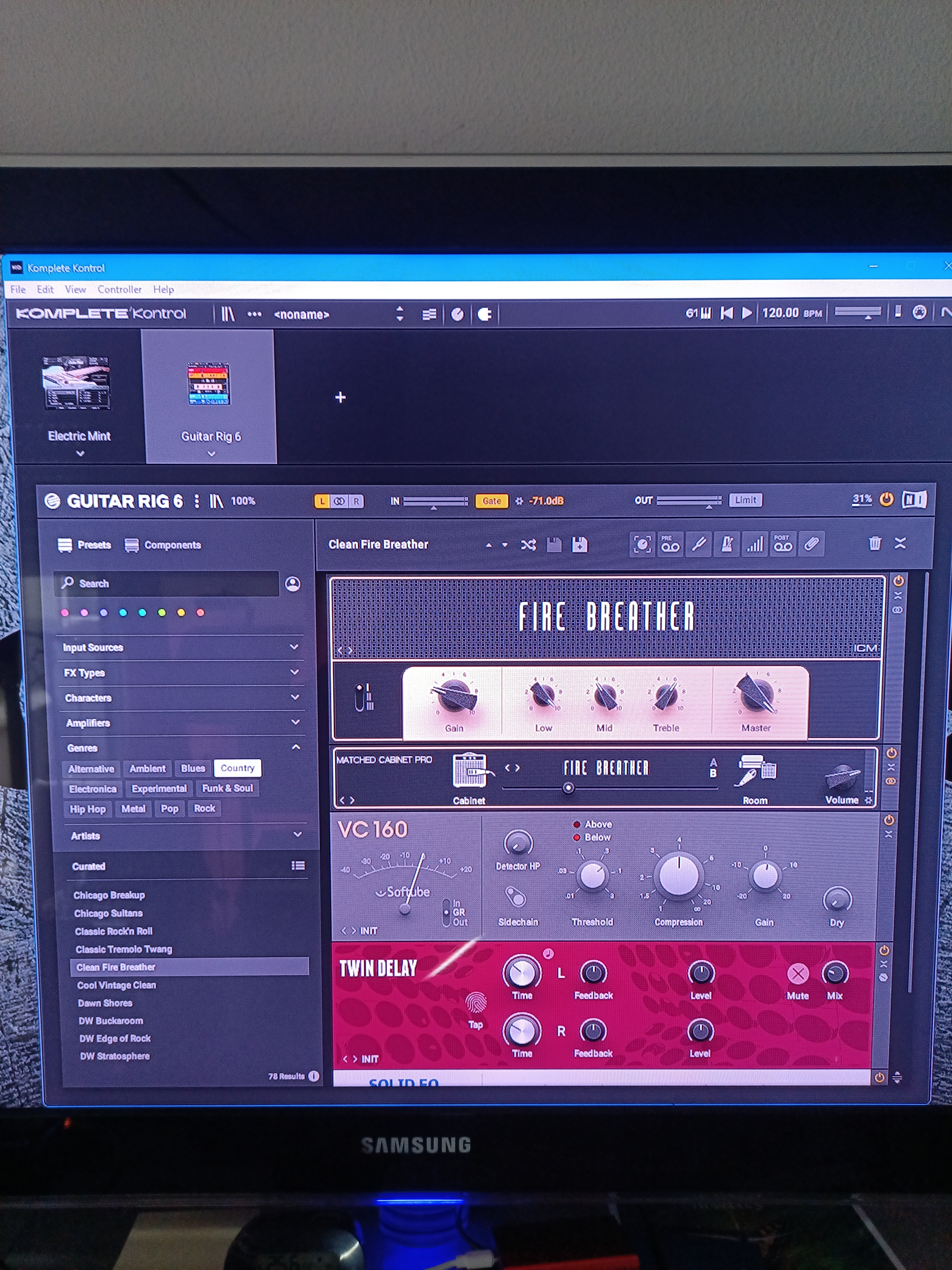The width and height of the screenshot is (952, 1270).
Task: Click the macro snapshot tool icon
Action: [642, 544]
